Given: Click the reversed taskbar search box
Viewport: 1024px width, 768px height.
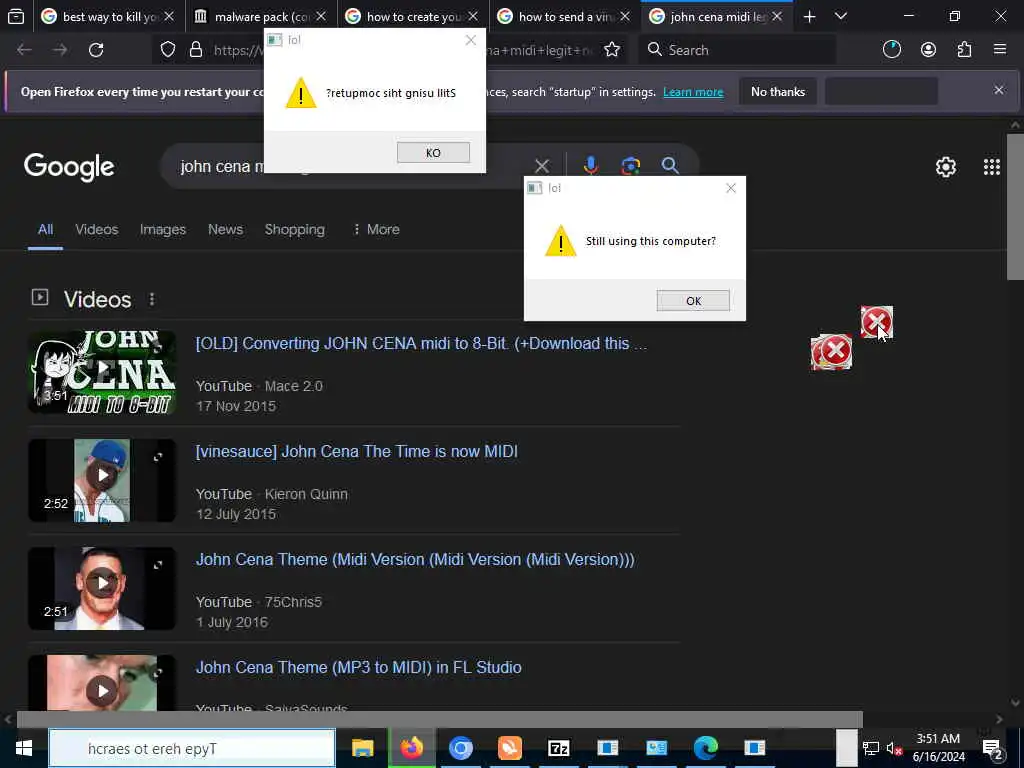Looking at the screenshot, I should (x=192, y=748).
